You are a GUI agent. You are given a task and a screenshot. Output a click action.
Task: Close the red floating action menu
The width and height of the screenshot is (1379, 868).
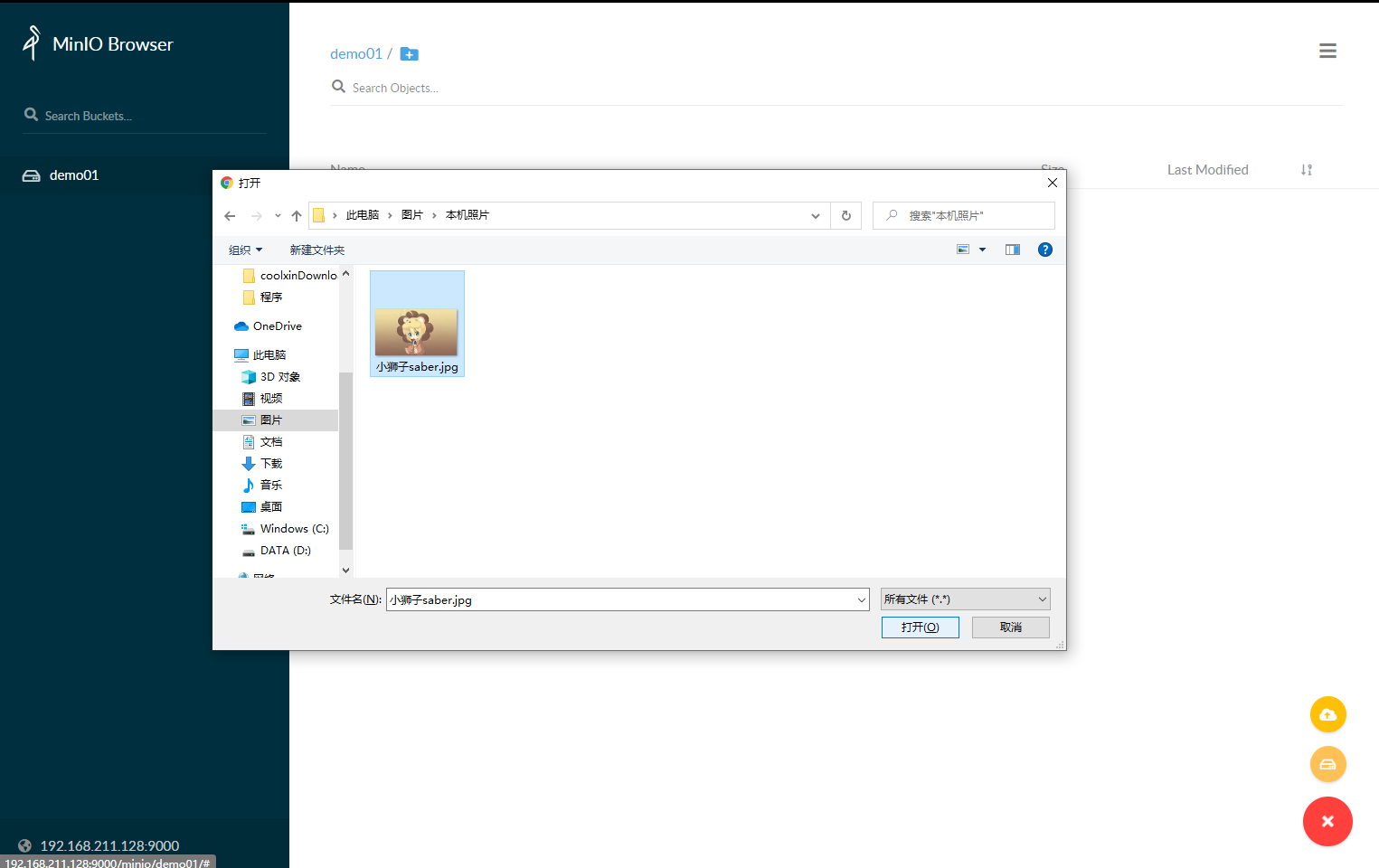[x=1327, y=821]
